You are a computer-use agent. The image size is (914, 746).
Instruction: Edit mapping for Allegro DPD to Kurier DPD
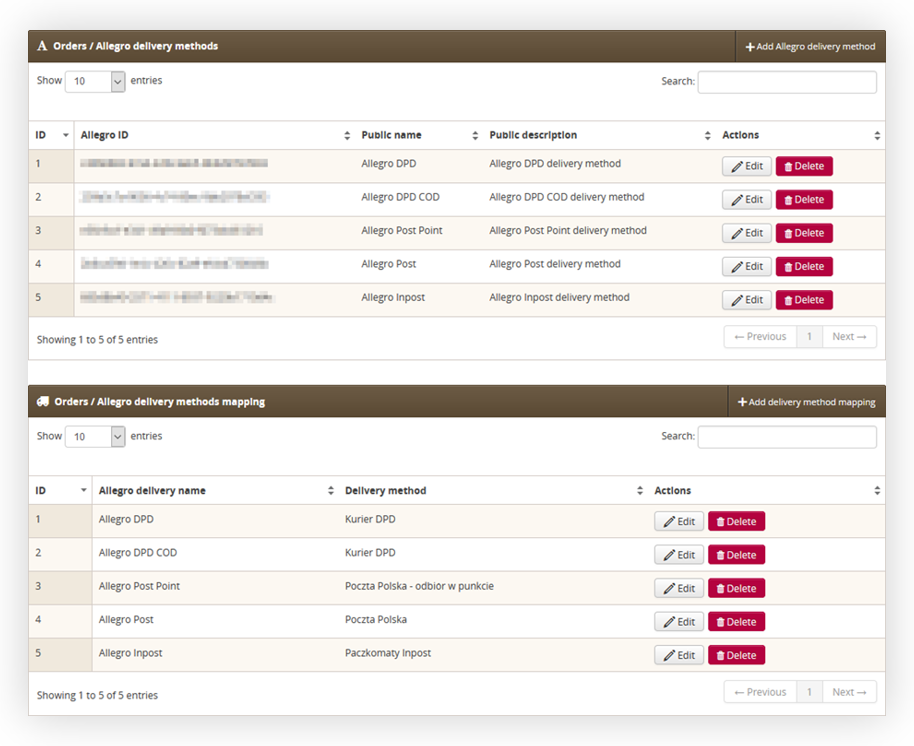coord(679,522)
